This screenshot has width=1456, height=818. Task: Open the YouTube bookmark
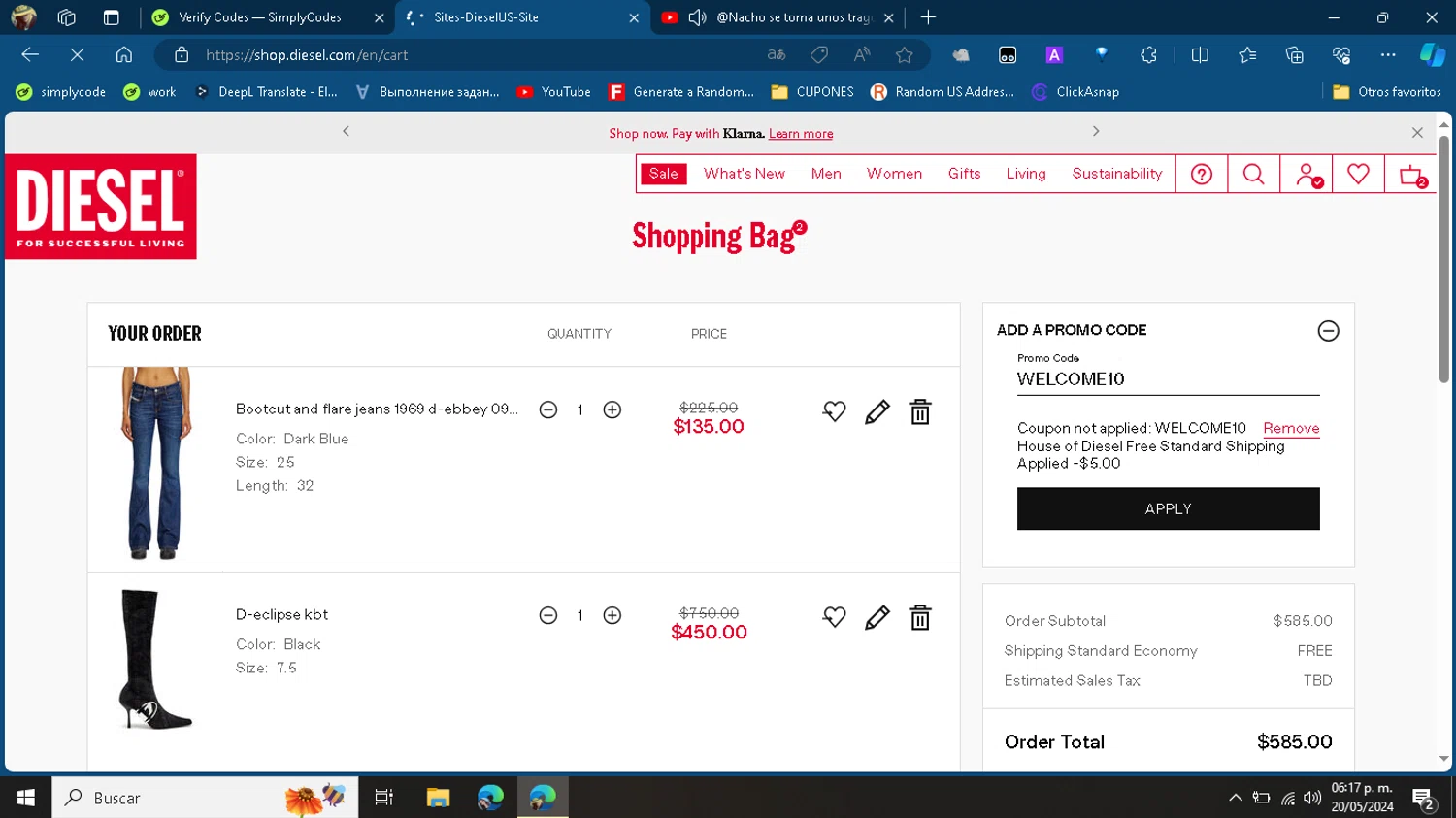(554, 92)
